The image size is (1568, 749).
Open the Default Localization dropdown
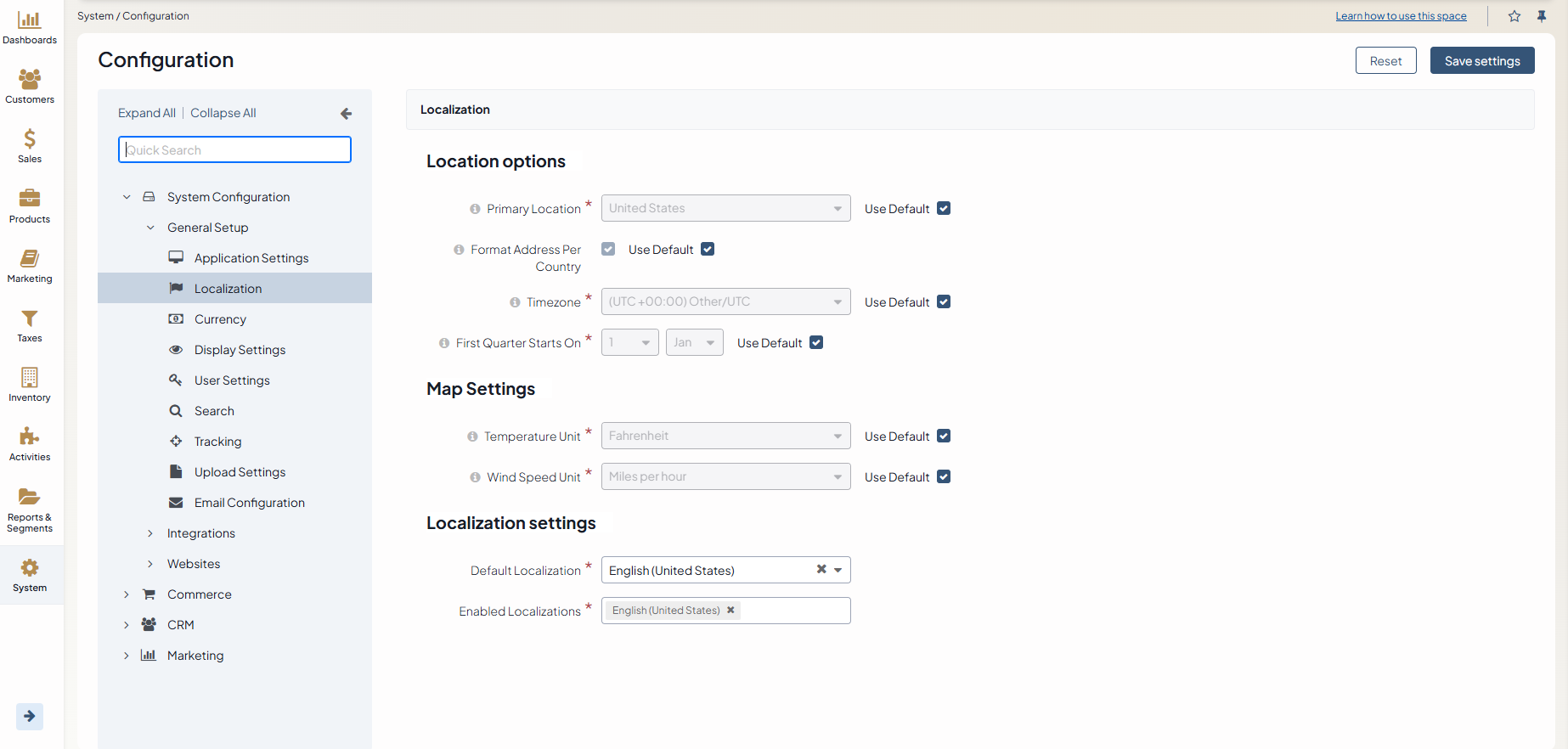[838, 571]
